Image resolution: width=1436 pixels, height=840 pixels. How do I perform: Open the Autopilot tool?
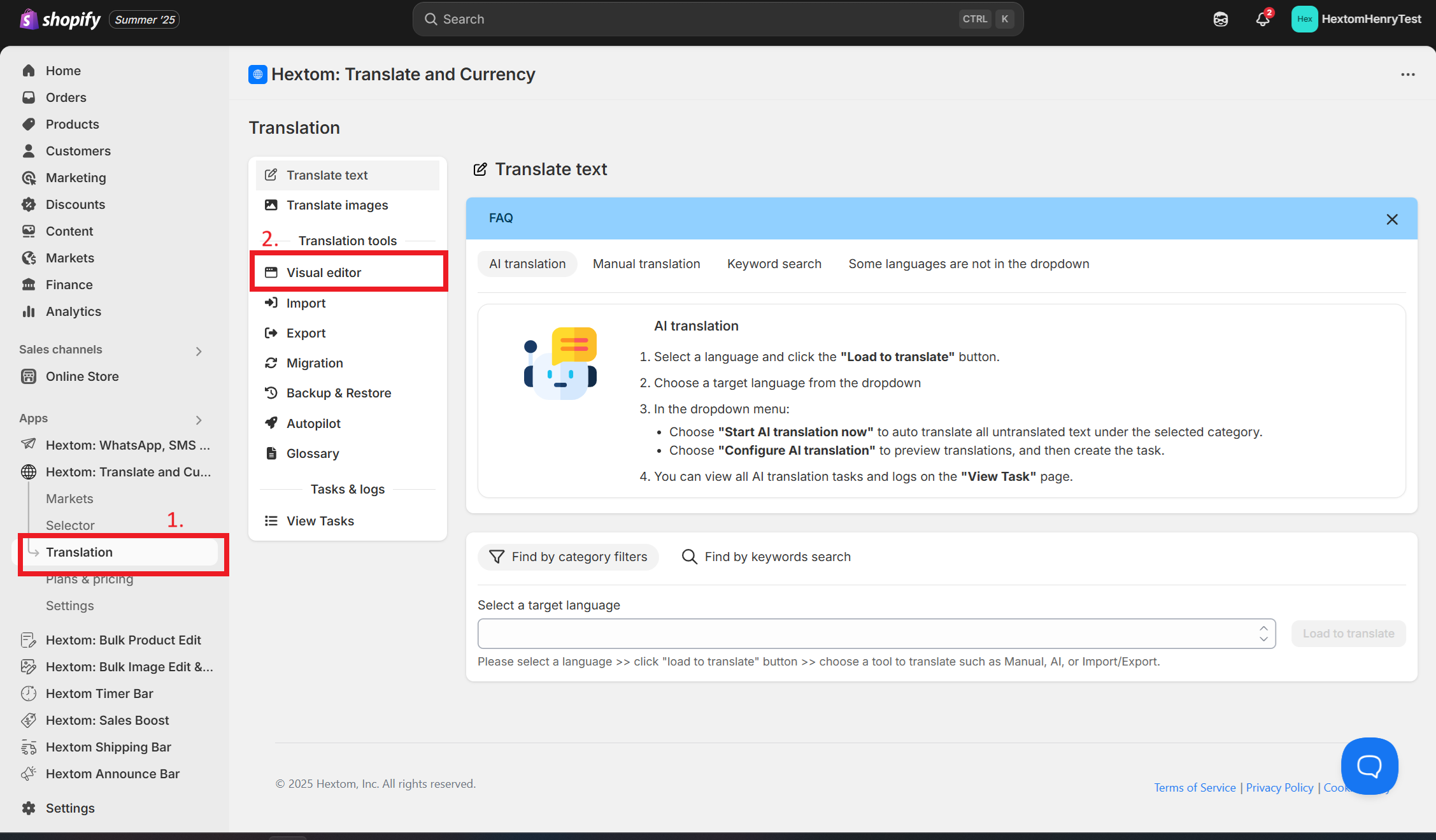point(347,424)
